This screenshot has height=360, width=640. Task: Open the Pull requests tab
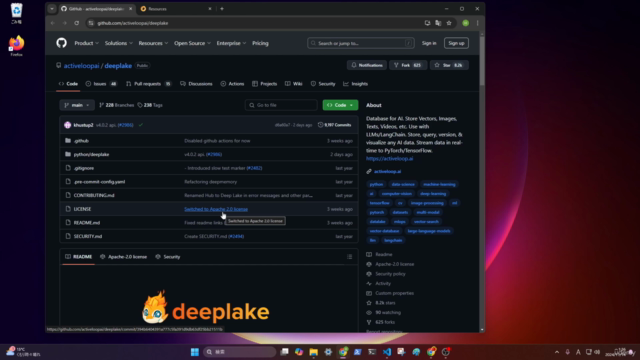pyautogui.click(x=149, y=84)
